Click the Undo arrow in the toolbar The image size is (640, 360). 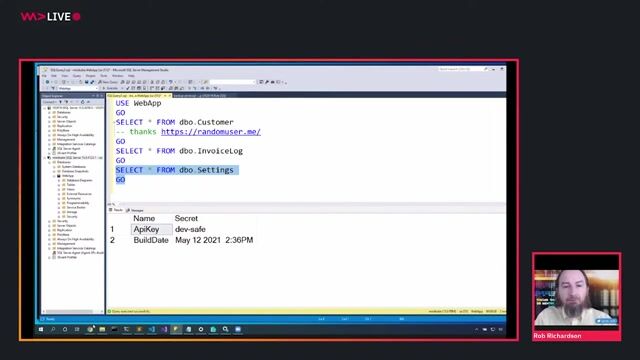pyautogui.click(x=171, y=82)
